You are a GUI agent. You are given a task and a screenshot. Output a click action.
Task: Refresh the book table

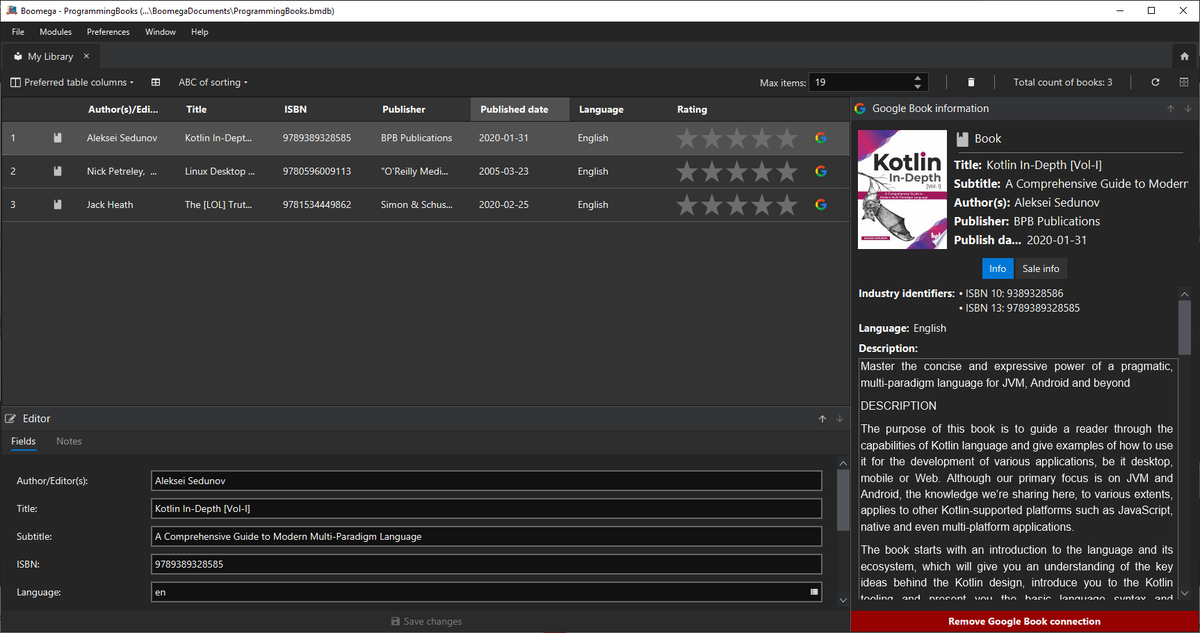[1155, 82]
